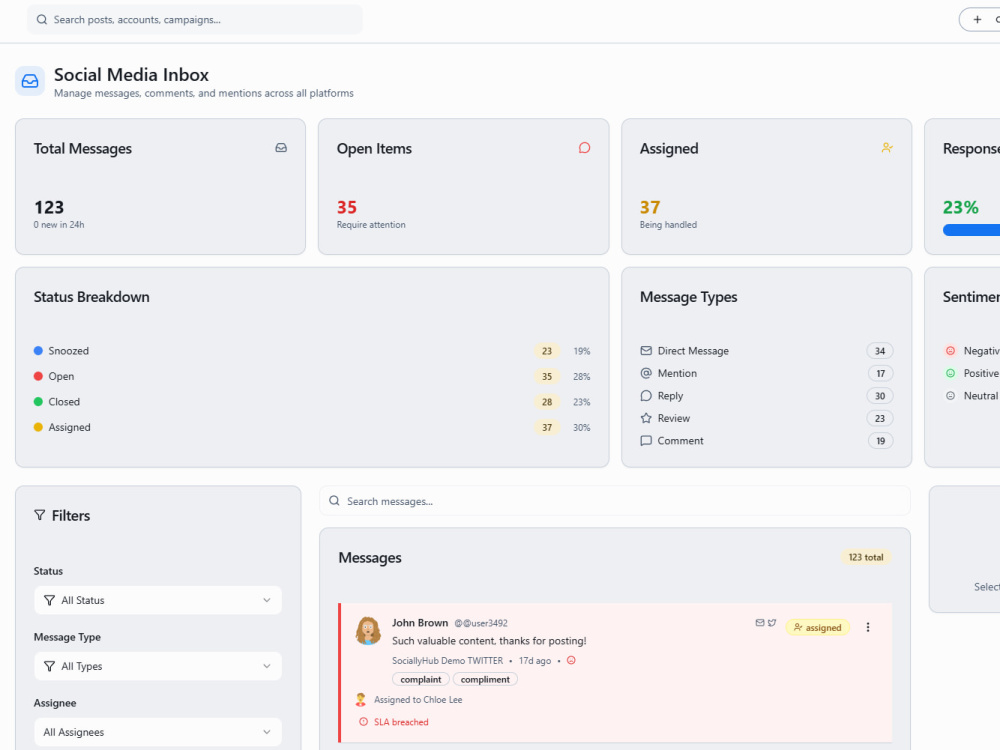Click the SociallyHub Demo TWITTER account text
The height and width of the screenshot is (750, 1000).
[447, 661]
